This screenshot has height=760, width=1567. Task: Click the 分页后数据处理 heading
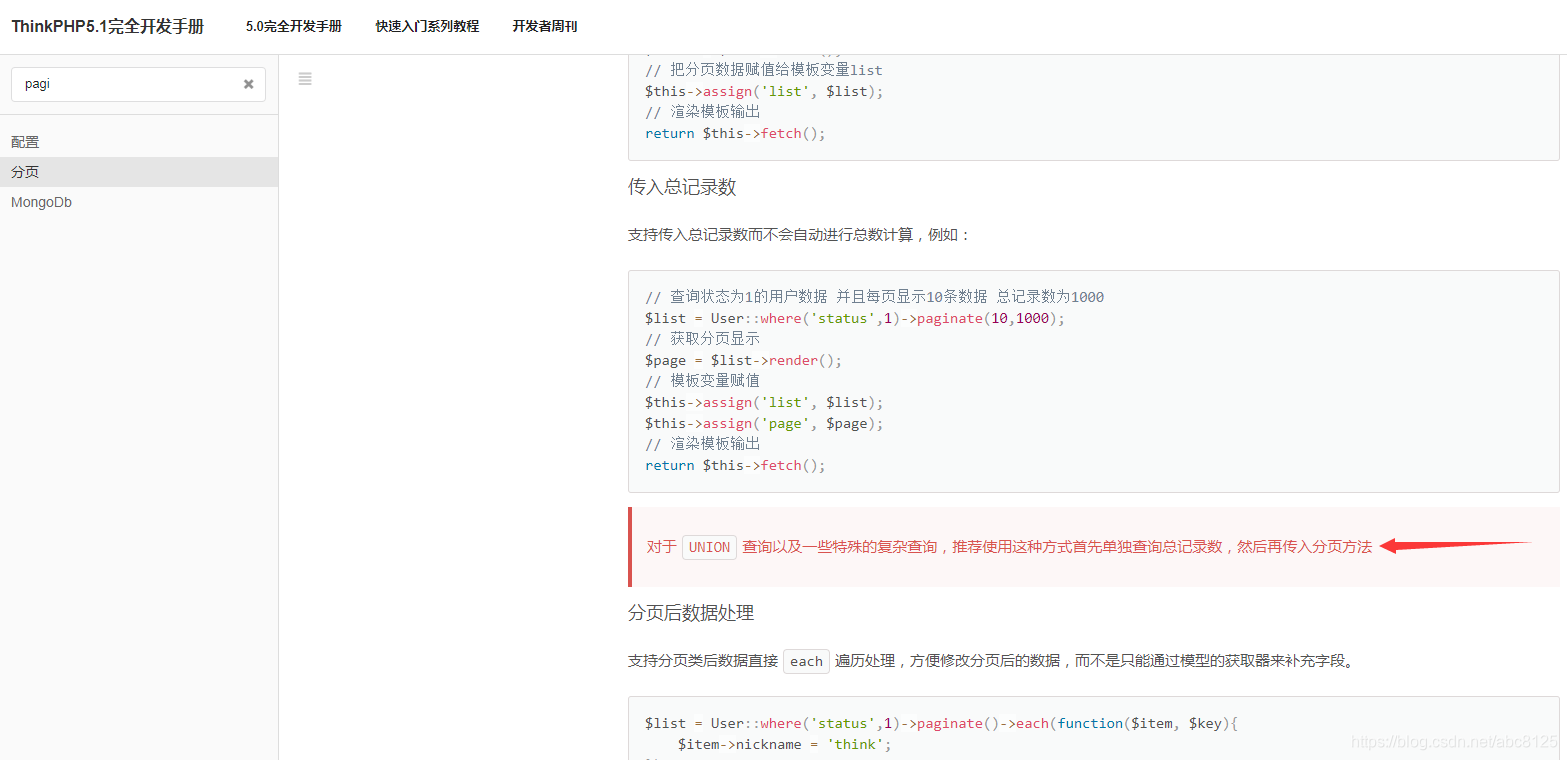(691, 613)
